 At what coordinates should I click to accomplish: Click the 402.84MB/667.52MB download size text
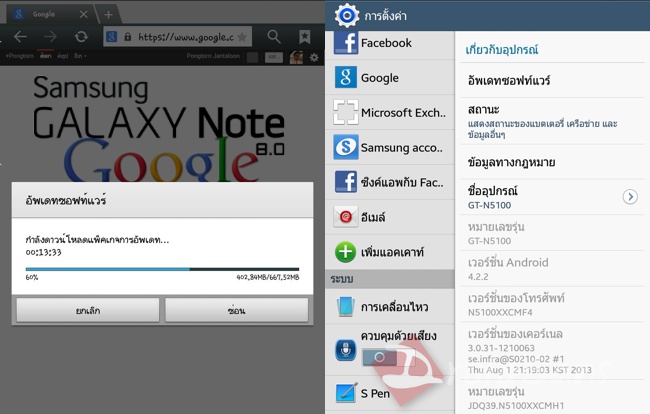tap(268, 277)
